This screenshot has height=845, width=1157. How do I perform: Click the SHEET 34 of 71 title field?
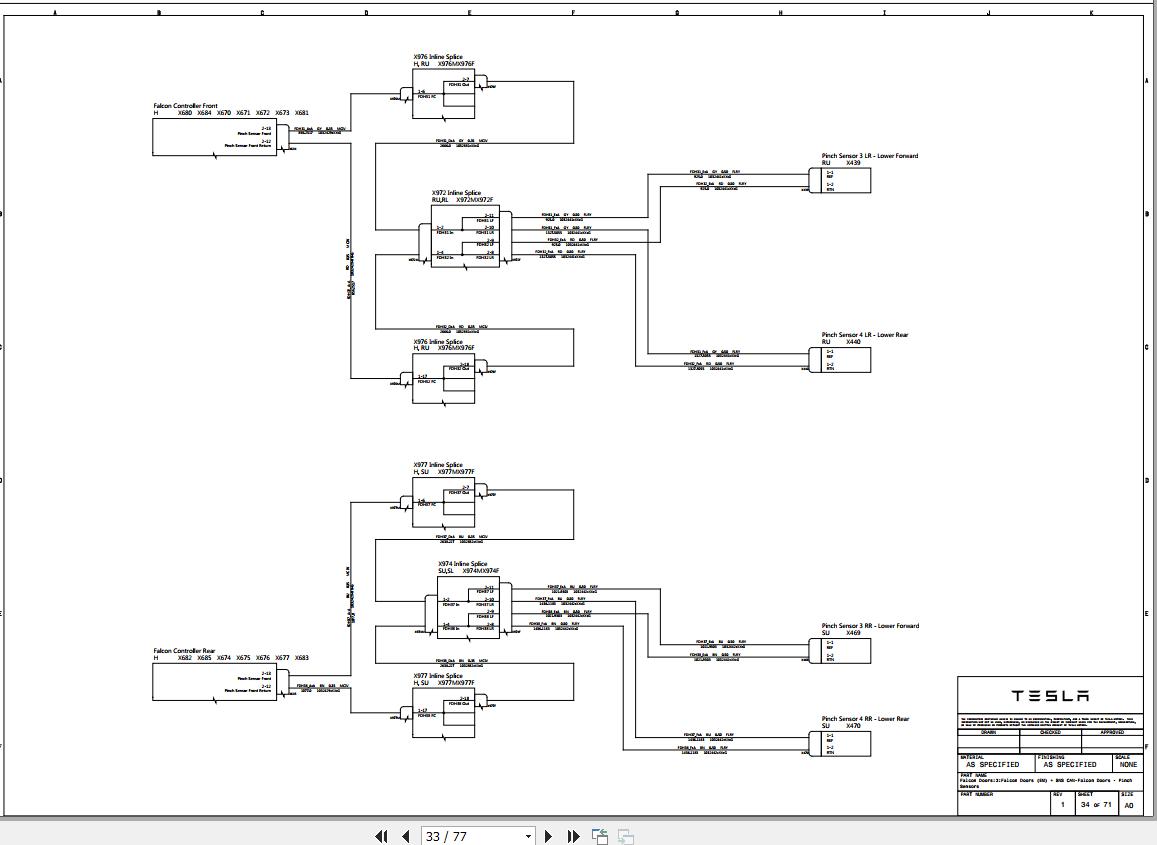[1094, 803]
